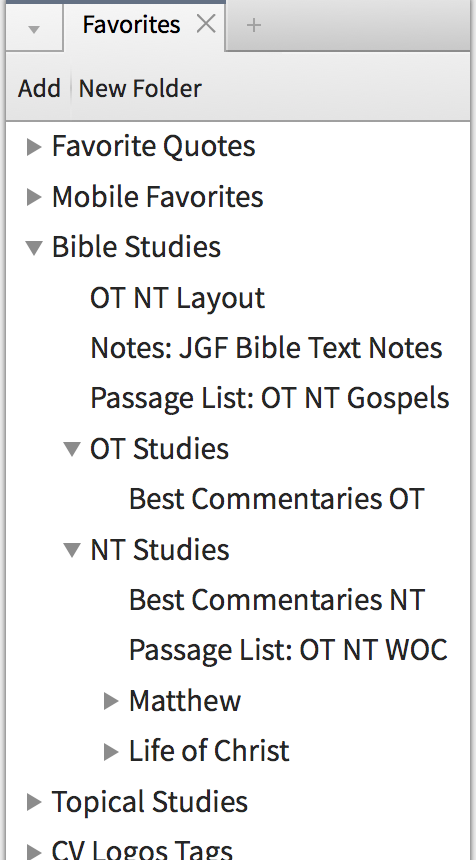The height and width of the screenshot is (860, 476).
Task: Expand the Favorite Quotes folder
Action: coord(34,146)
